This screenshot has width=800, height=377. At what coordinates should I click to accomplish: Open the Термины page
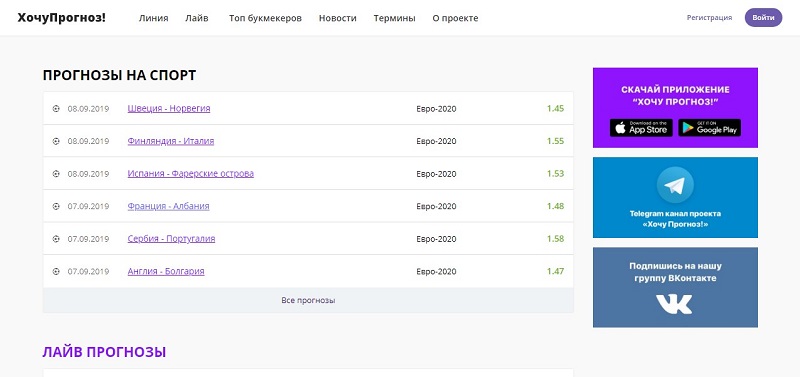pos(394,18)
